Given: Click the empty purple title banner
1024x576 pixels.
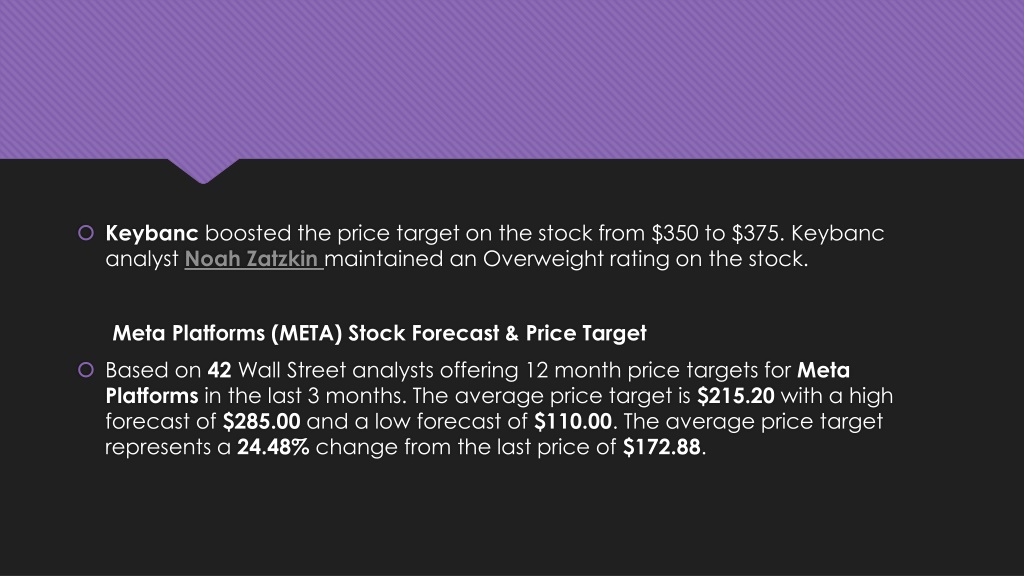Looking at the screenshot, I should (x=512, y=79).
